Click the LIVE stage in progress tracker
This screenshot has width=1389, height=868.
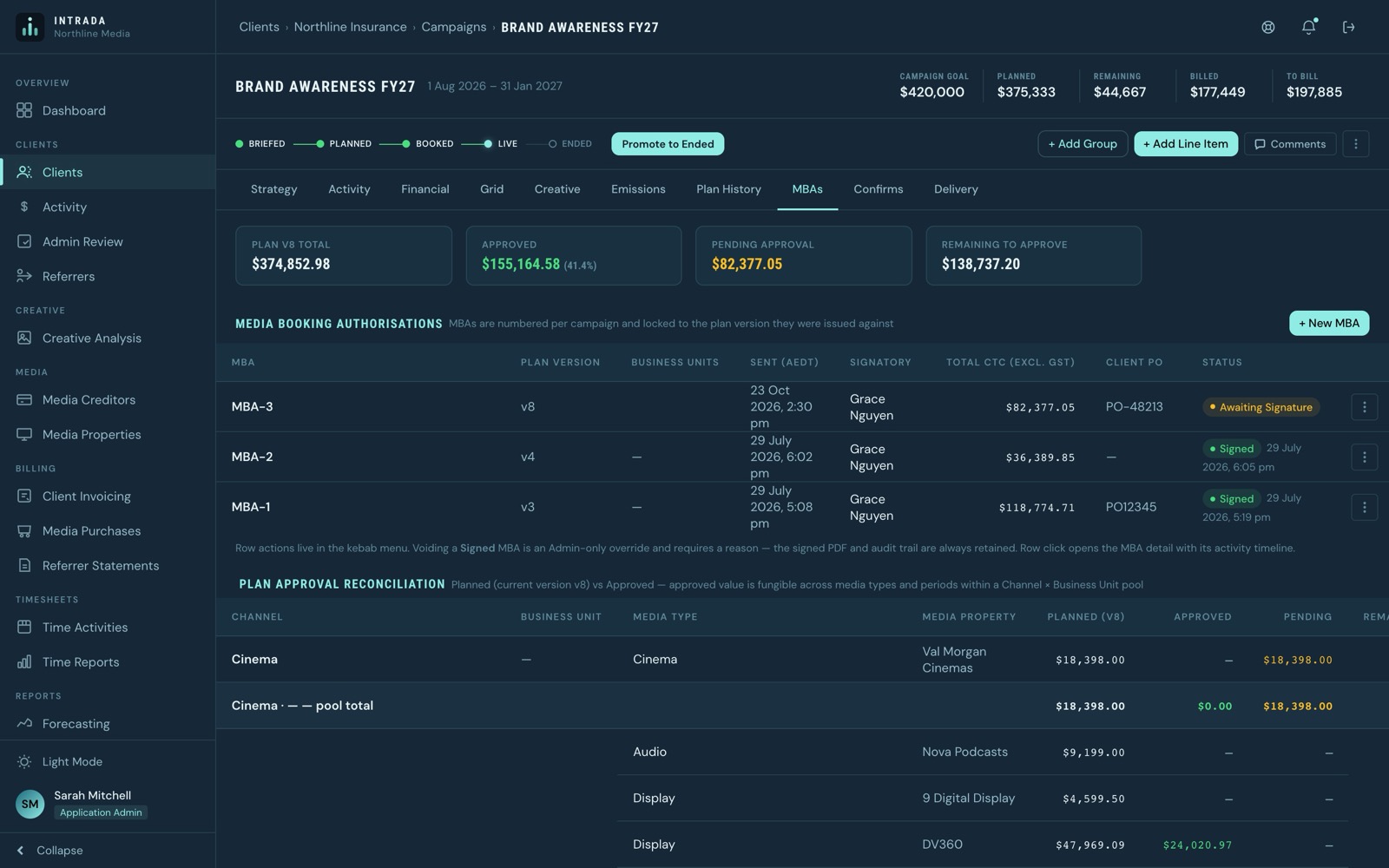click(501, 144)
